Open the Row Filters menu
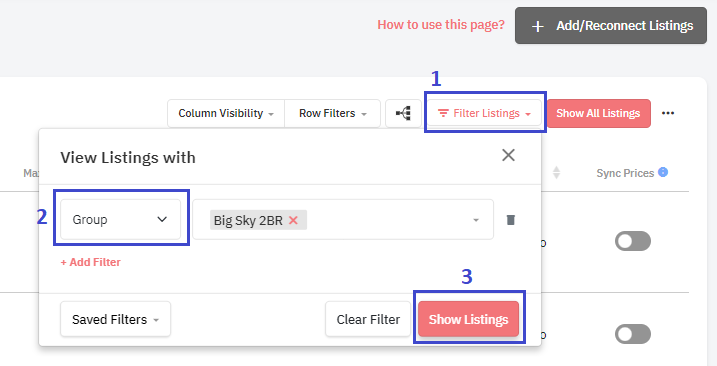This screenshot has height=366, width=717. pyautogui.click(x=332, y=113)
